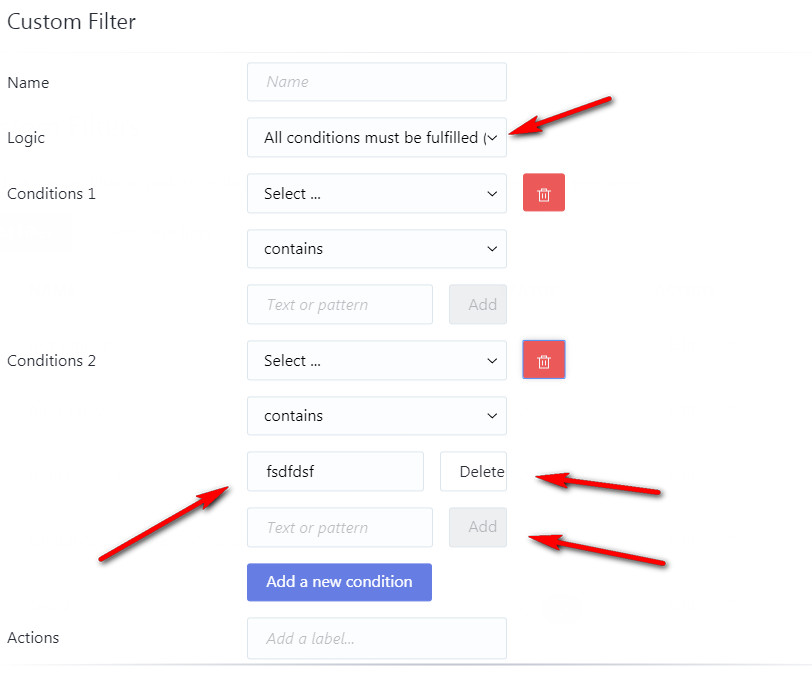Delete the fsdfdsf pattern entry
This screenshot has width=812, height=678.
click(473, 471)
